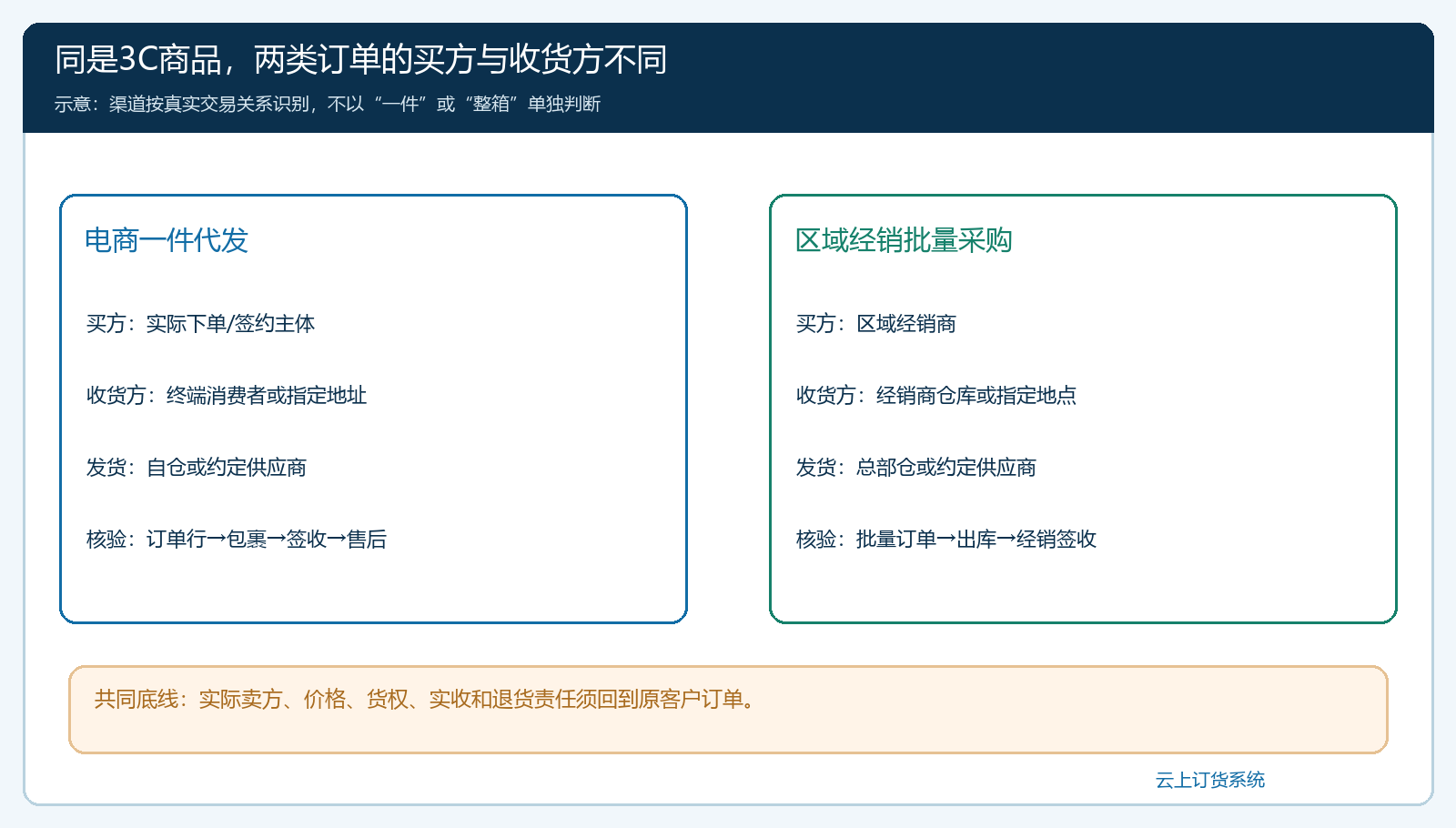
Task: Click the 共同底线 note in the orange box
Action: point(426,700)
